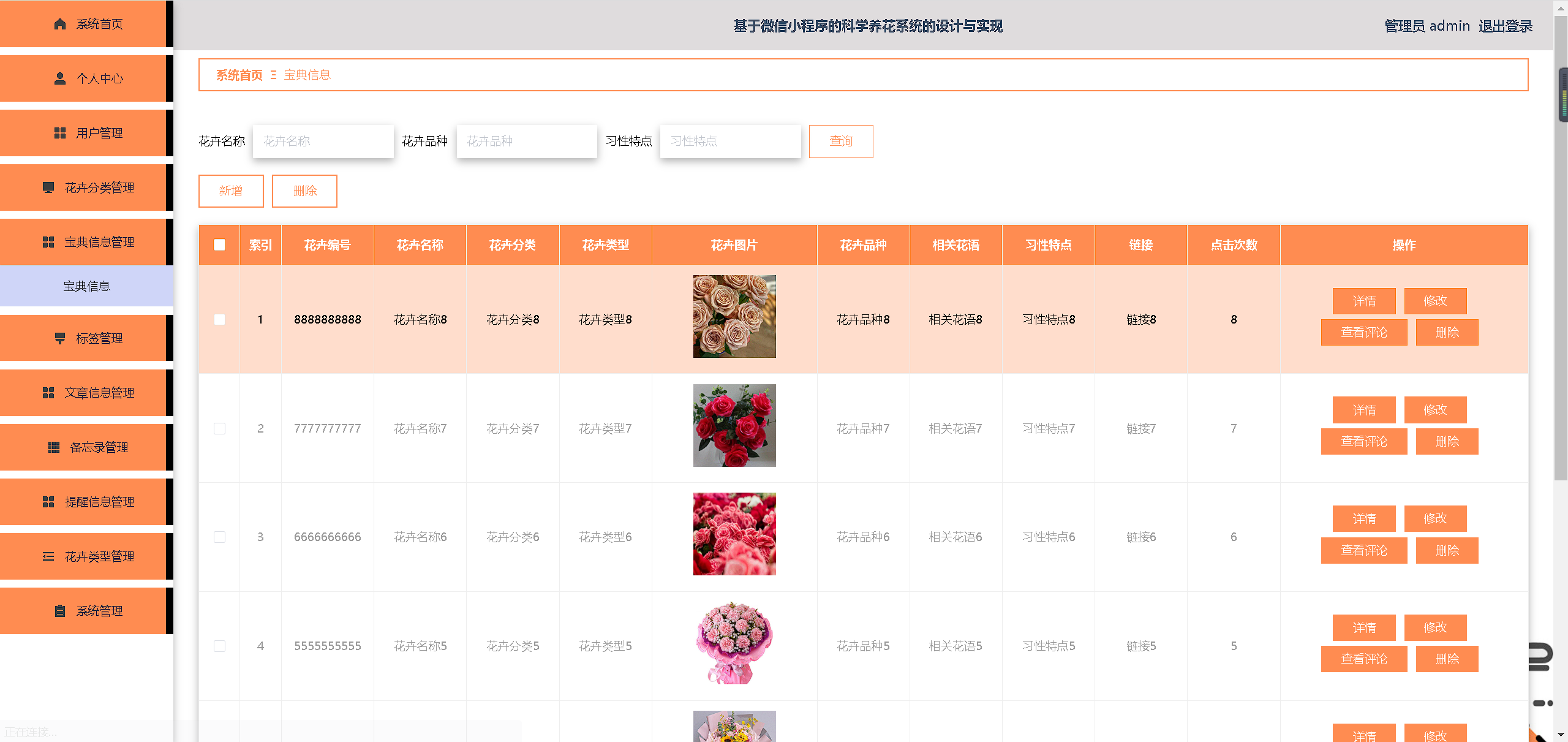1568x742 pixels.
Task: Go to 系统首页 in the breadcrumb
Action: click(x=239, y=75)
